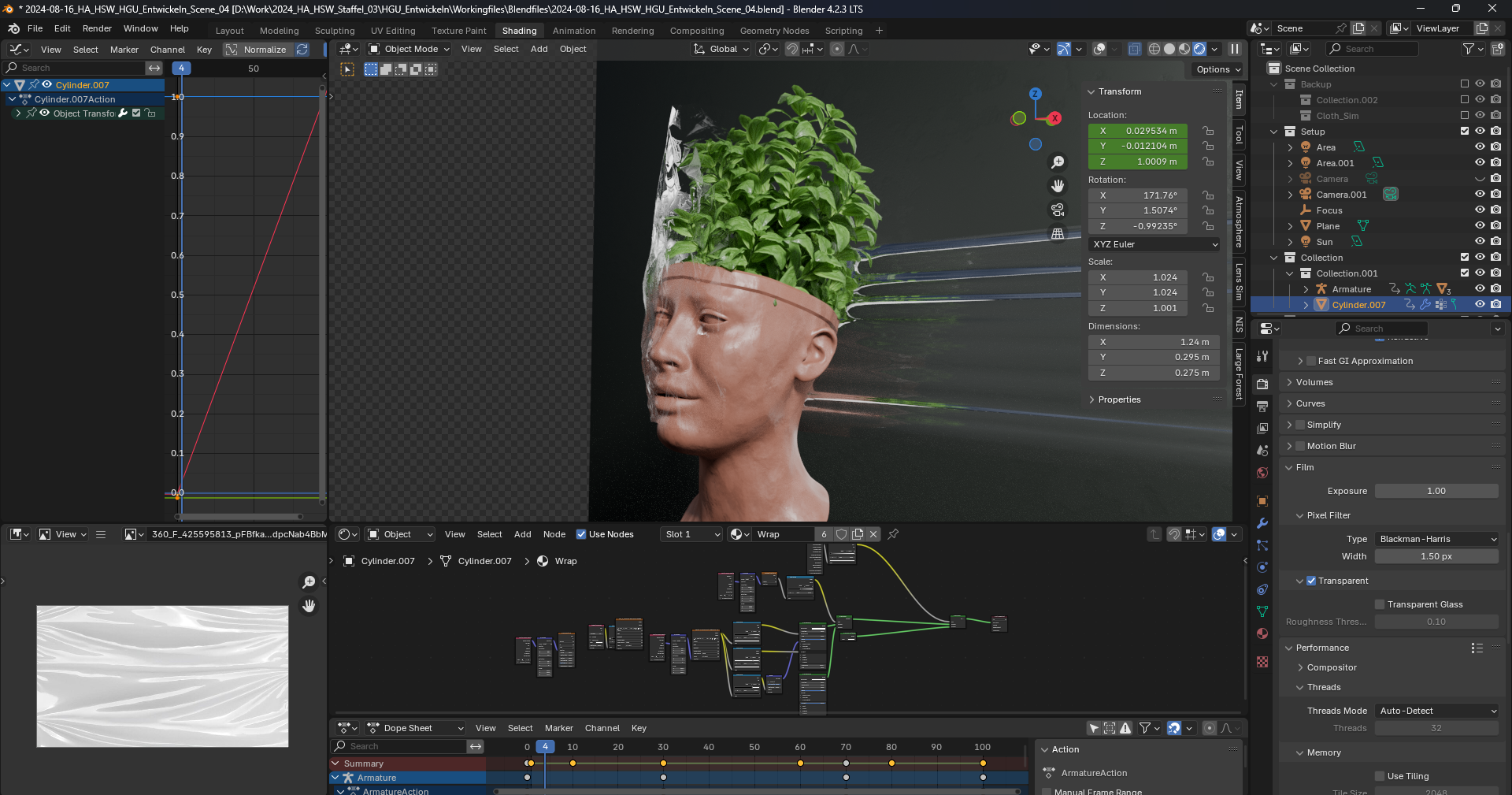The height and width of the screenshot is (795, 1512).
Task: Open the Output properties tab
Action: pos(1262,407)
